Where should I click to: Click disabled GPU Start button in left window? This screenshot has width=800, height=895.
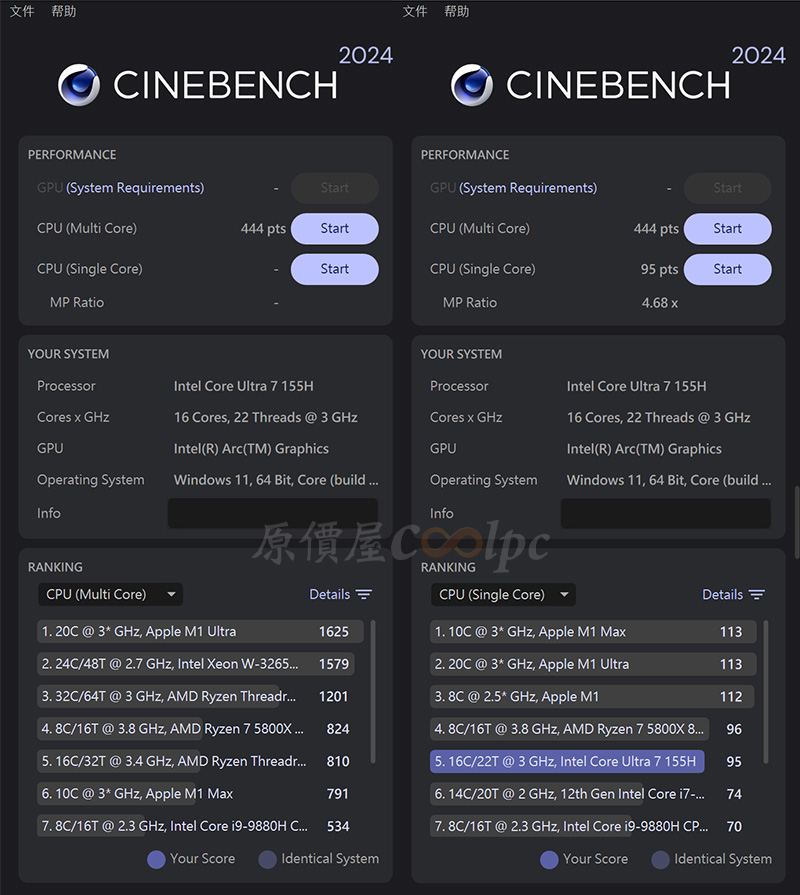point(334,188)
